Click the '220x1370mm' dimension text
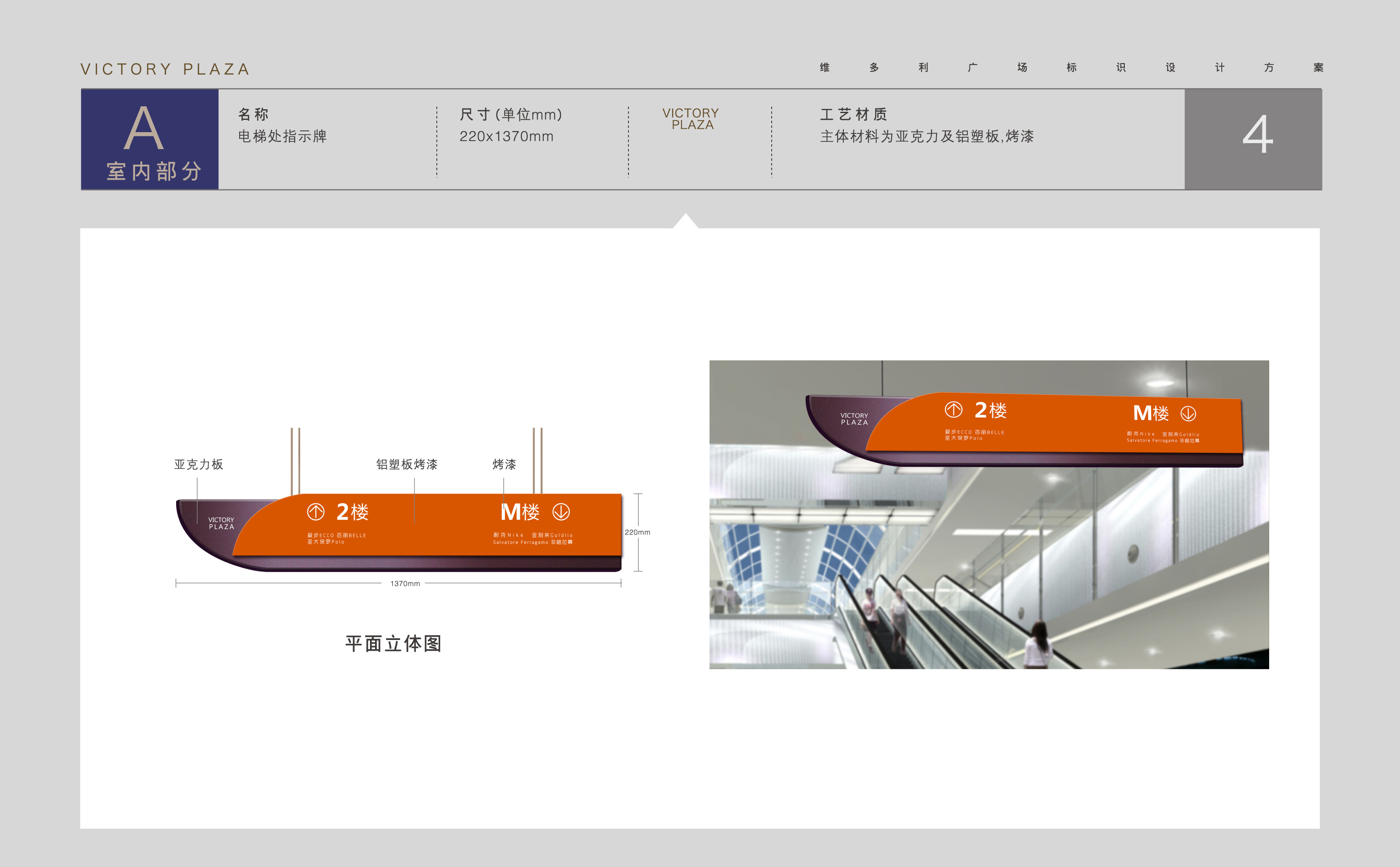Image resolution: width=1400 pixels, height=867 pixels. coord(507,136)
